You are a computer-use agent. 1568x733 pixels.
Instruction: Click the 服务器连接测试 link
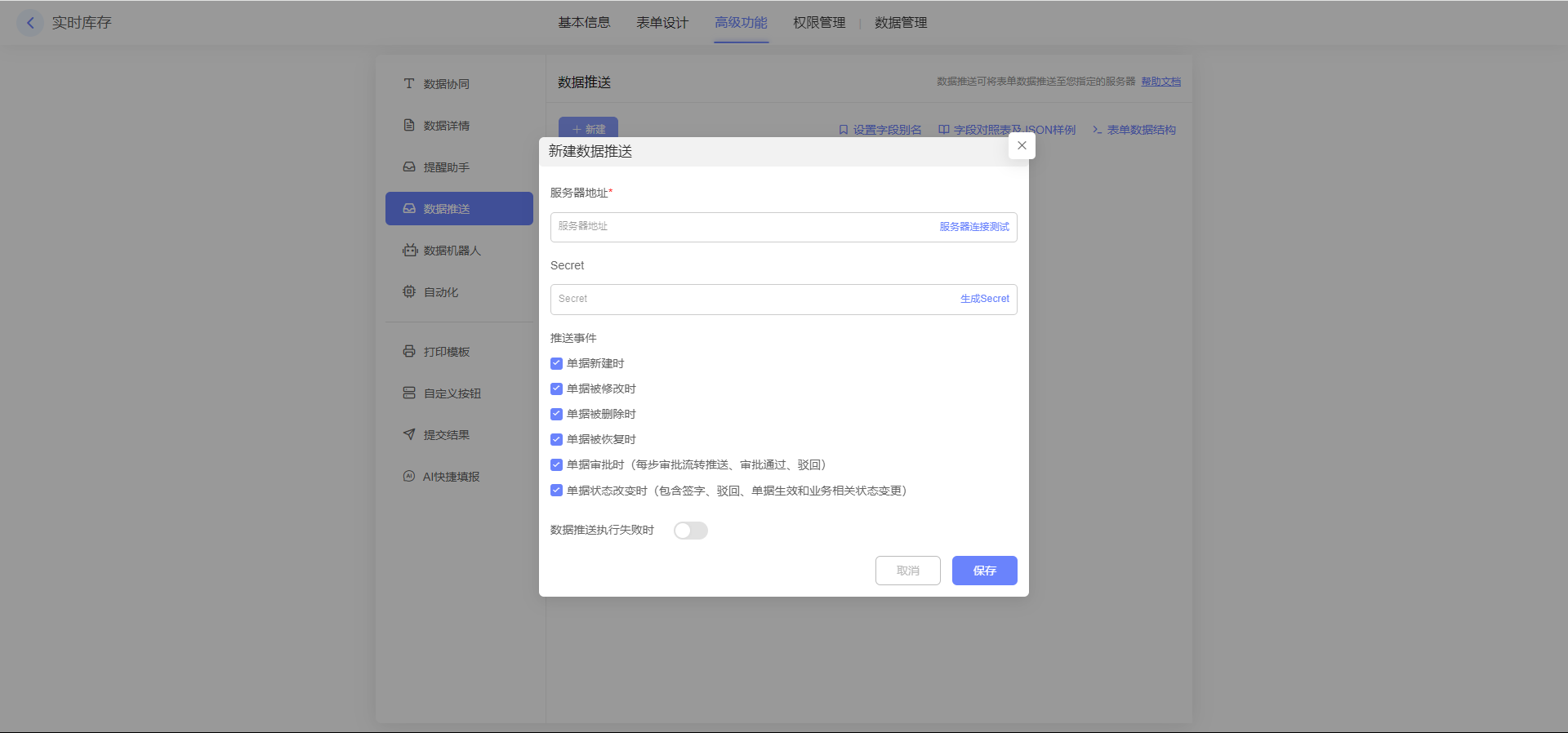[x=973, y=227]
